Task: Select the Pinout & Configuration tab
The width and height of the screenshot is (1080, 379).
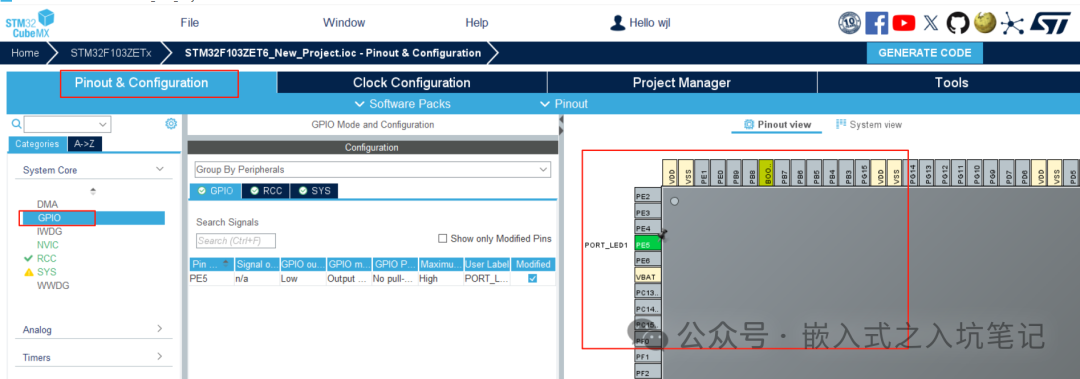Action: click(141, 83)
